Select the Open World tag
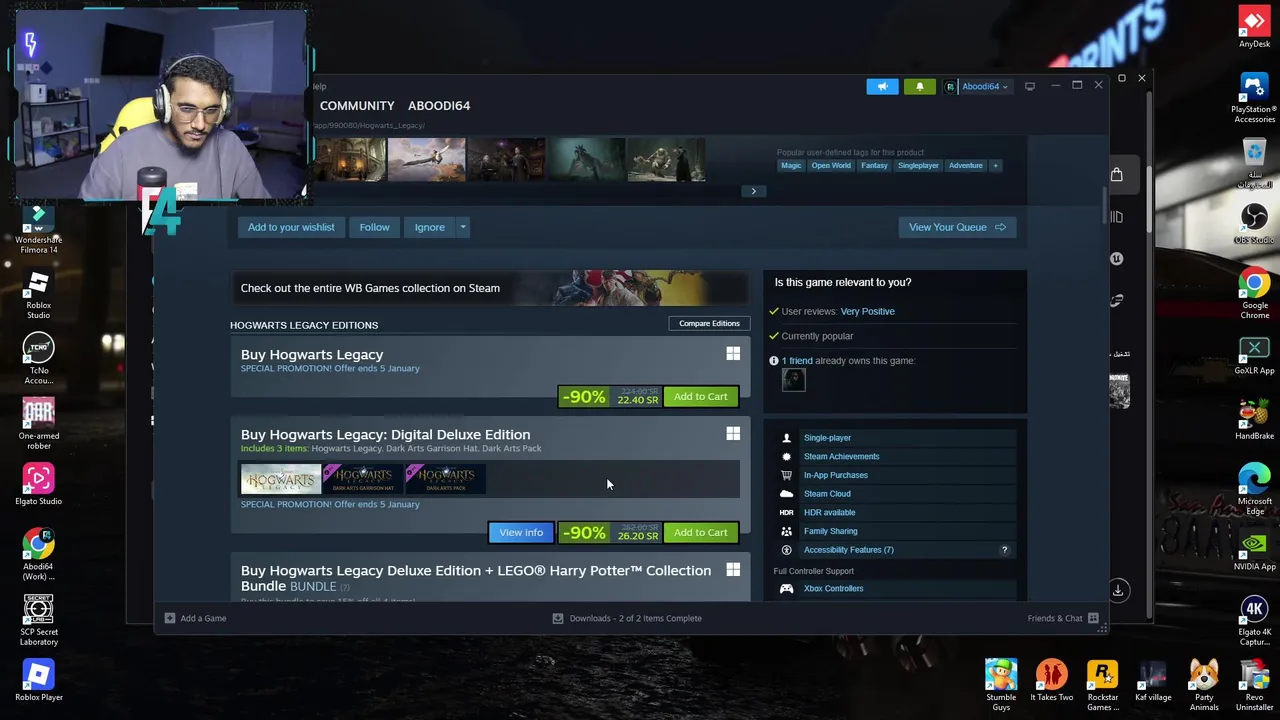Screen dimensions: 1280x720 tap(831, 166)
